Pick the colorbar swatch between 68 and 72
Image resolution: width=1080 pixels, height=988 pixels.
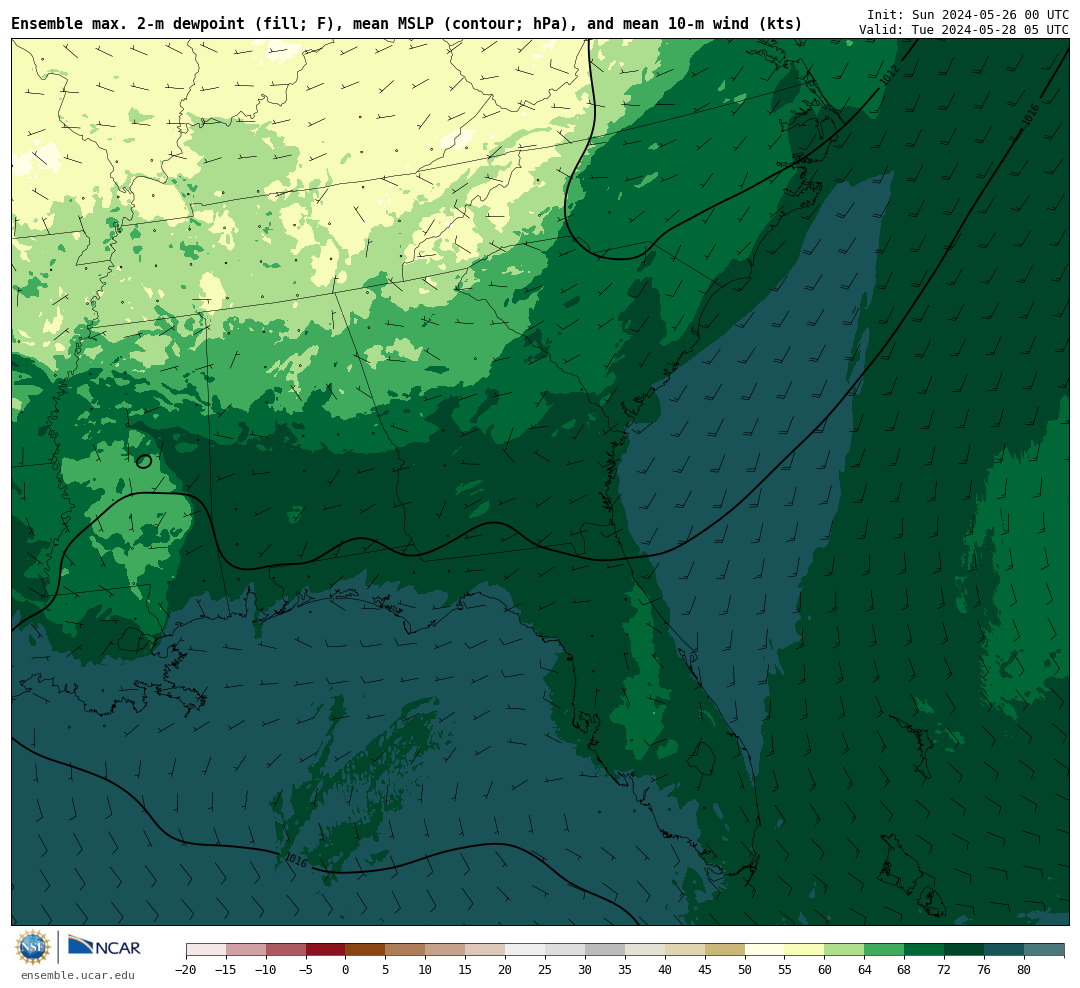coord(924,950)
